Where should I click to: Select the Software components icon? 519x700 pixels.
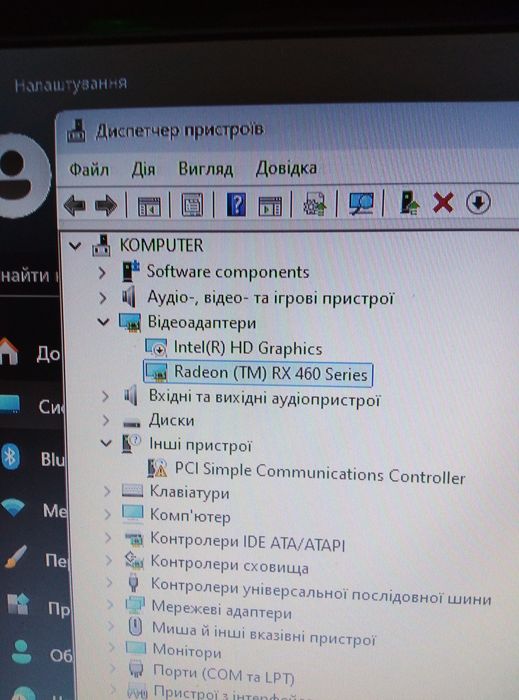pyautogui.click(x=131, y=271)
